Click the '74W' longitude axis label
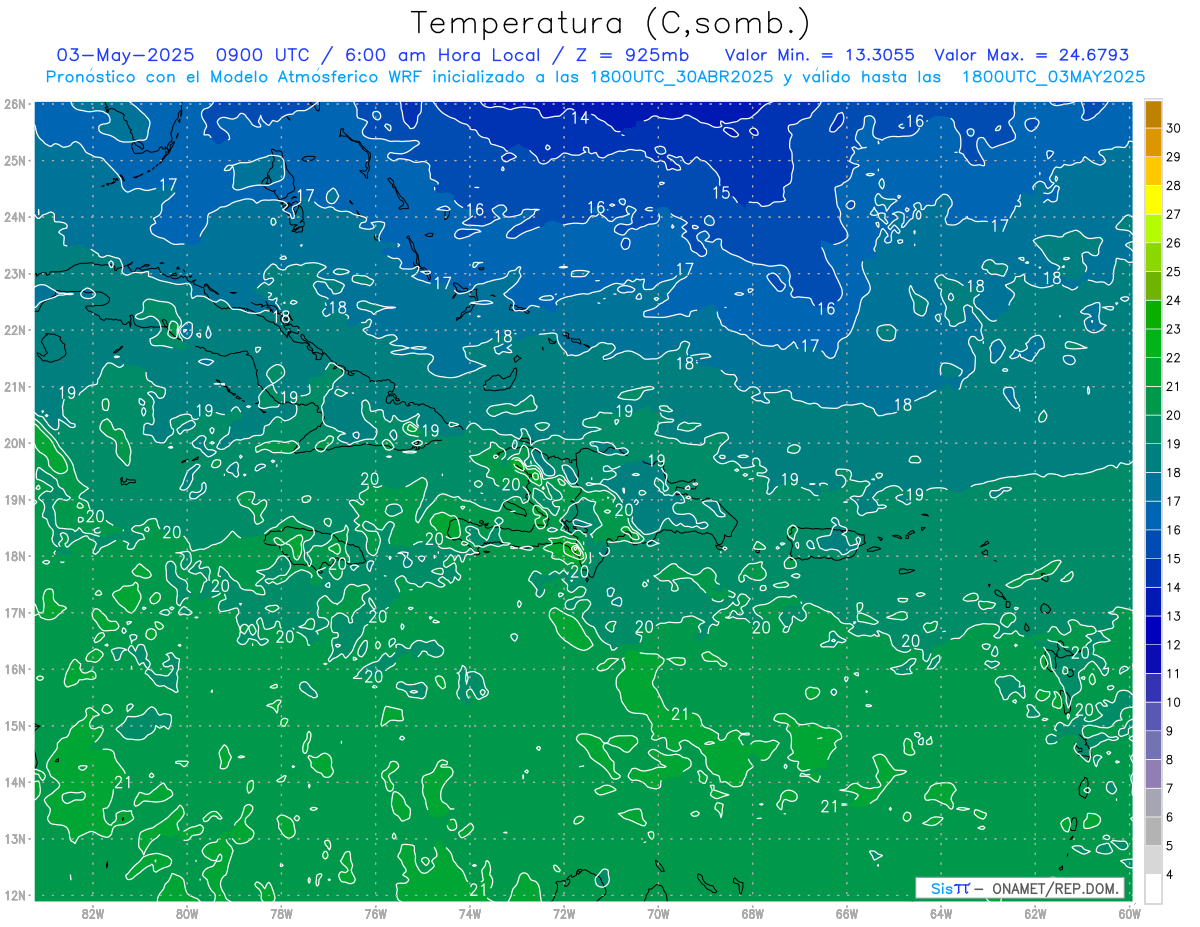The height and width of the screenshot is (927, 1200). pos(469,913)
